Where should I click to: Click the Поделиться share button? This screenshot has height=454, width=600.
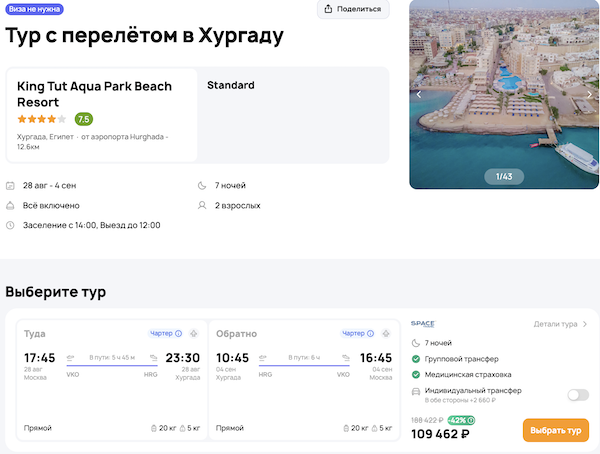click(x=353, y=9)
